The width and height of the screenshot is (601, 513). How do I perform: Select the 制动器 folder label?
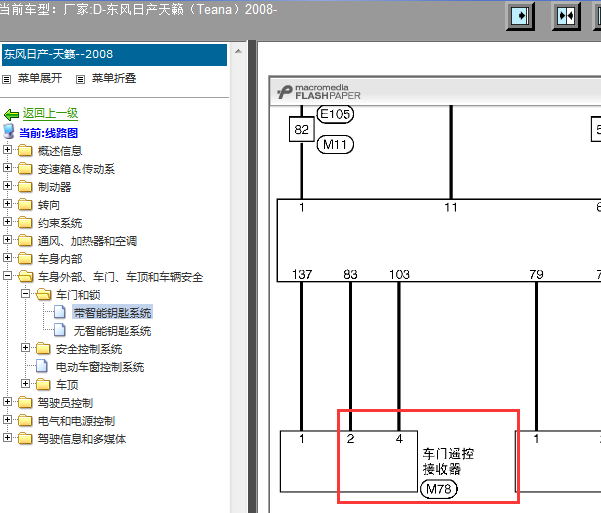coord(54,187)
